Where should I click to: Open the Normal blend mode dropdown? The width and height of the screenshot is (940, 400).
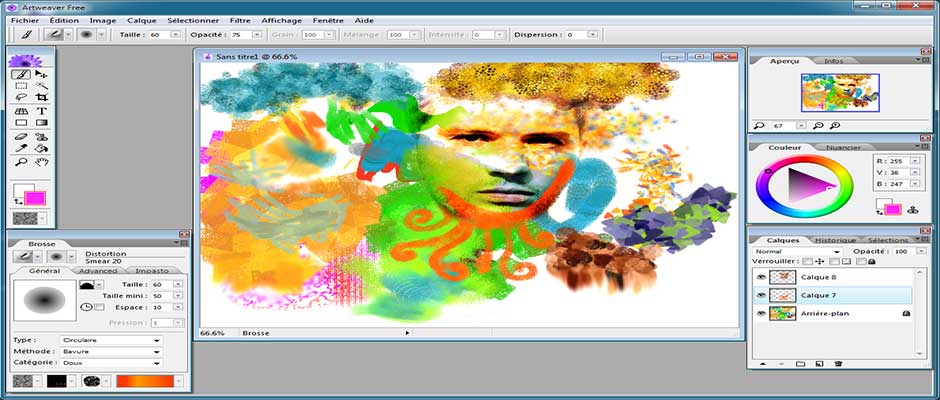(x=797, y=251)
